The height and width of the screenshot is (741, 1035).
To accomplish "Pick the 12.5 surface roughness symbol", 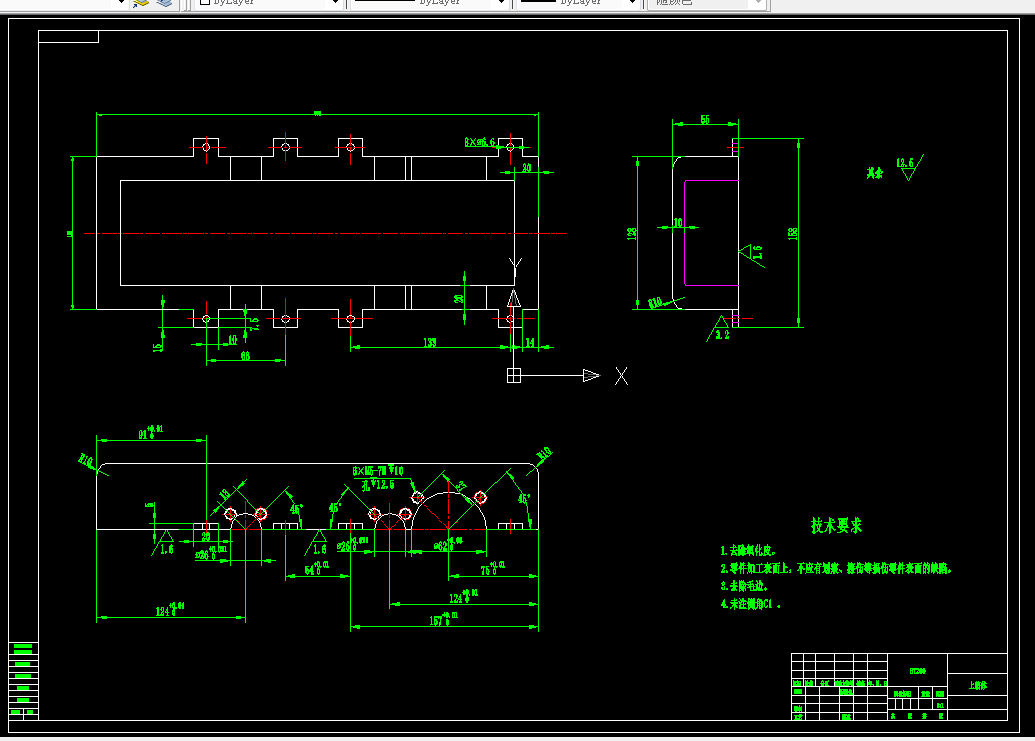I will click(x=910, y=167).
